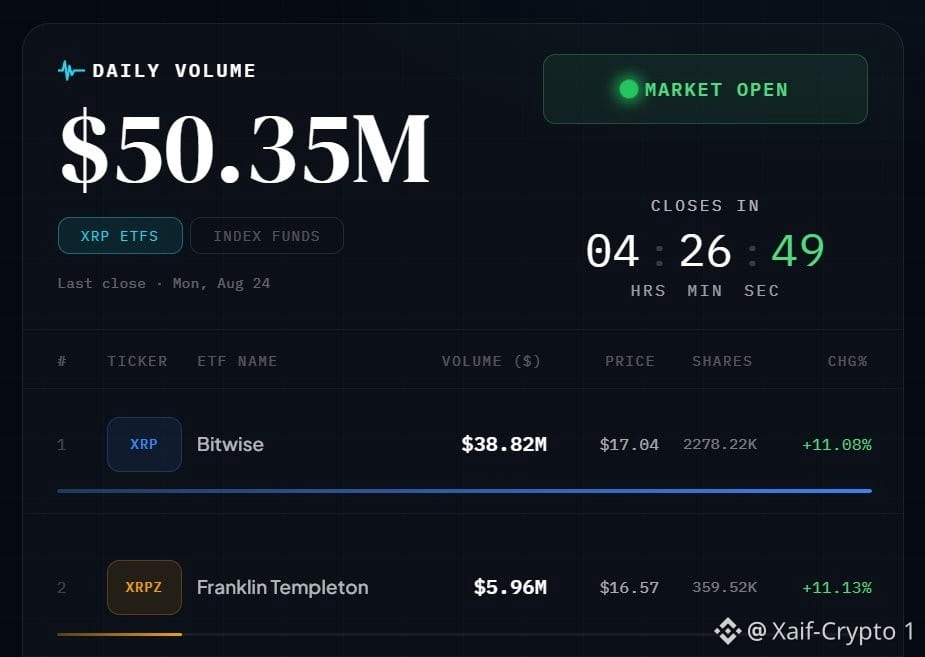Click the MARKET OPEN status badge
The image size is (925, 657).
[x=705, y=89]
